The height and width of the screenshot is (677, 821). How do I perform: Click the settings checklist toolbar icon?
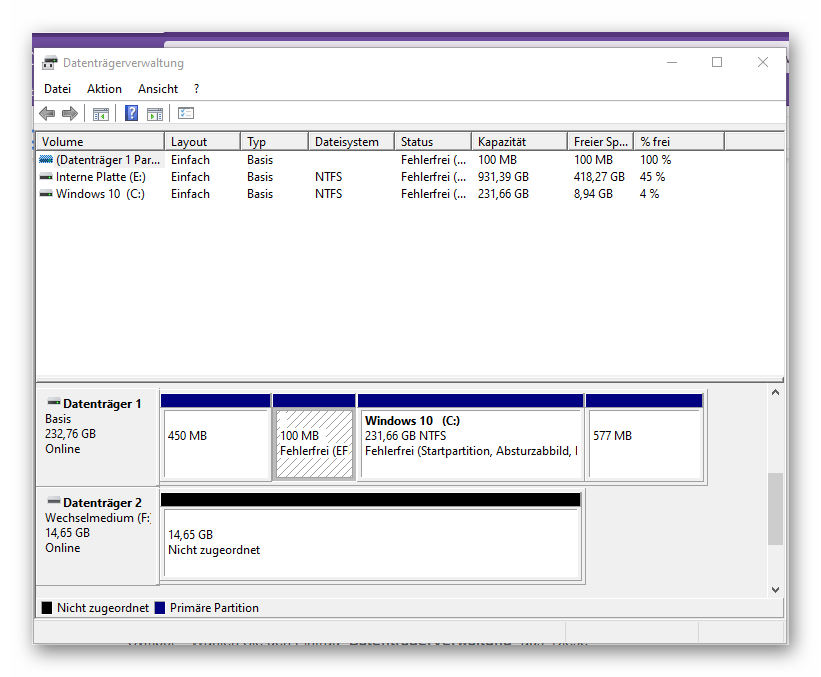186,113
